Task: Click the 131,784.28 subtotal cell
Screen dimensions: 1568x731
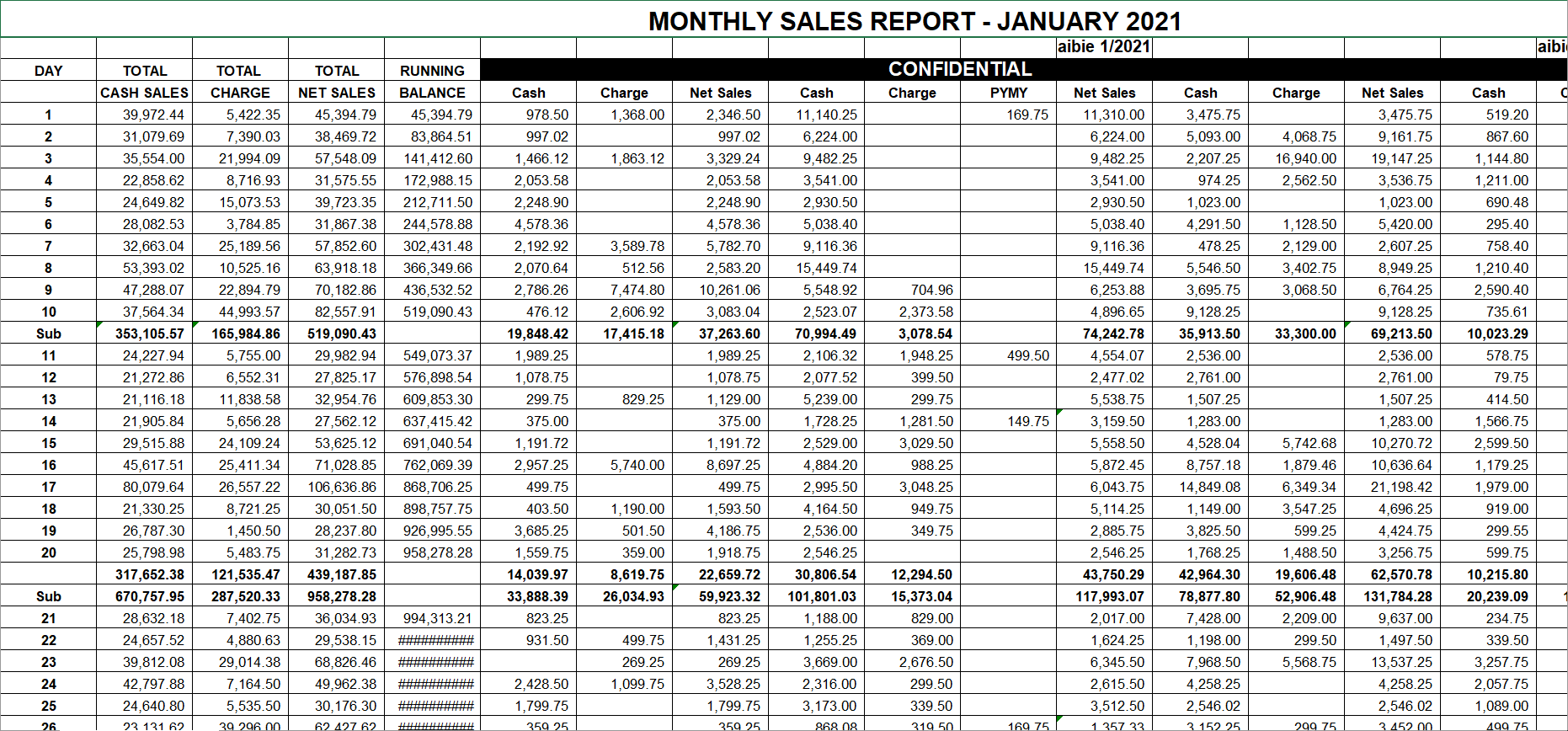Action: [x=1393, y=596]
